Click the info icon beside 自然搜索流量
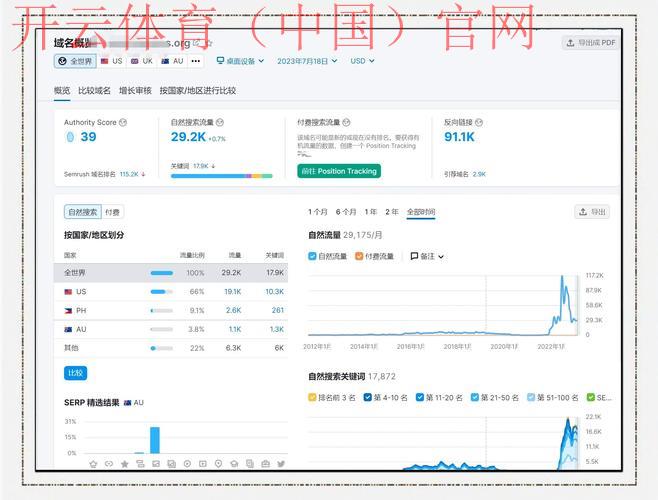Screen dimensions: 658x500 click(x=220, y=122)
